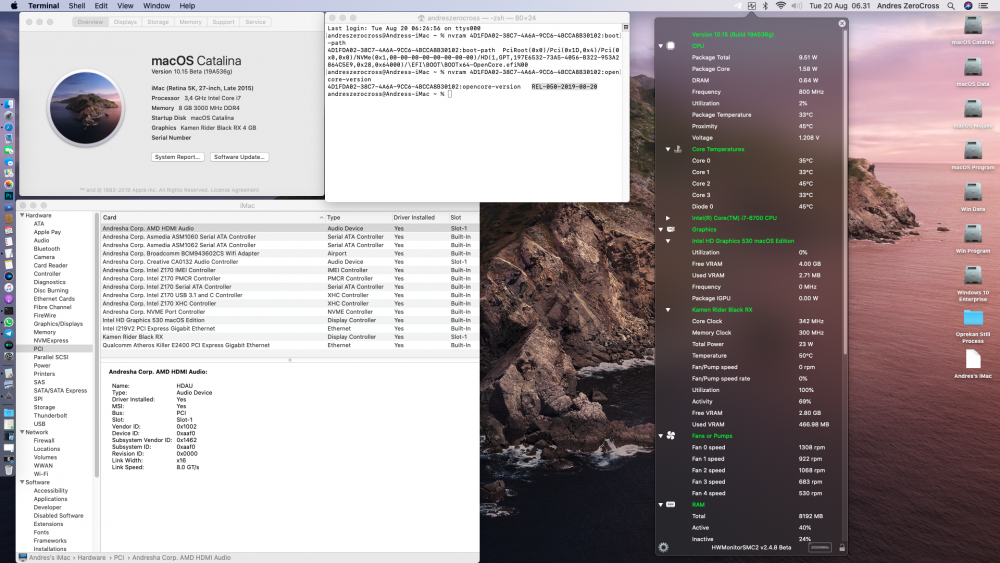Click the volume icon in menu bar
Image resolution: width=1000 pixels, height=563 pixels.
797,6
